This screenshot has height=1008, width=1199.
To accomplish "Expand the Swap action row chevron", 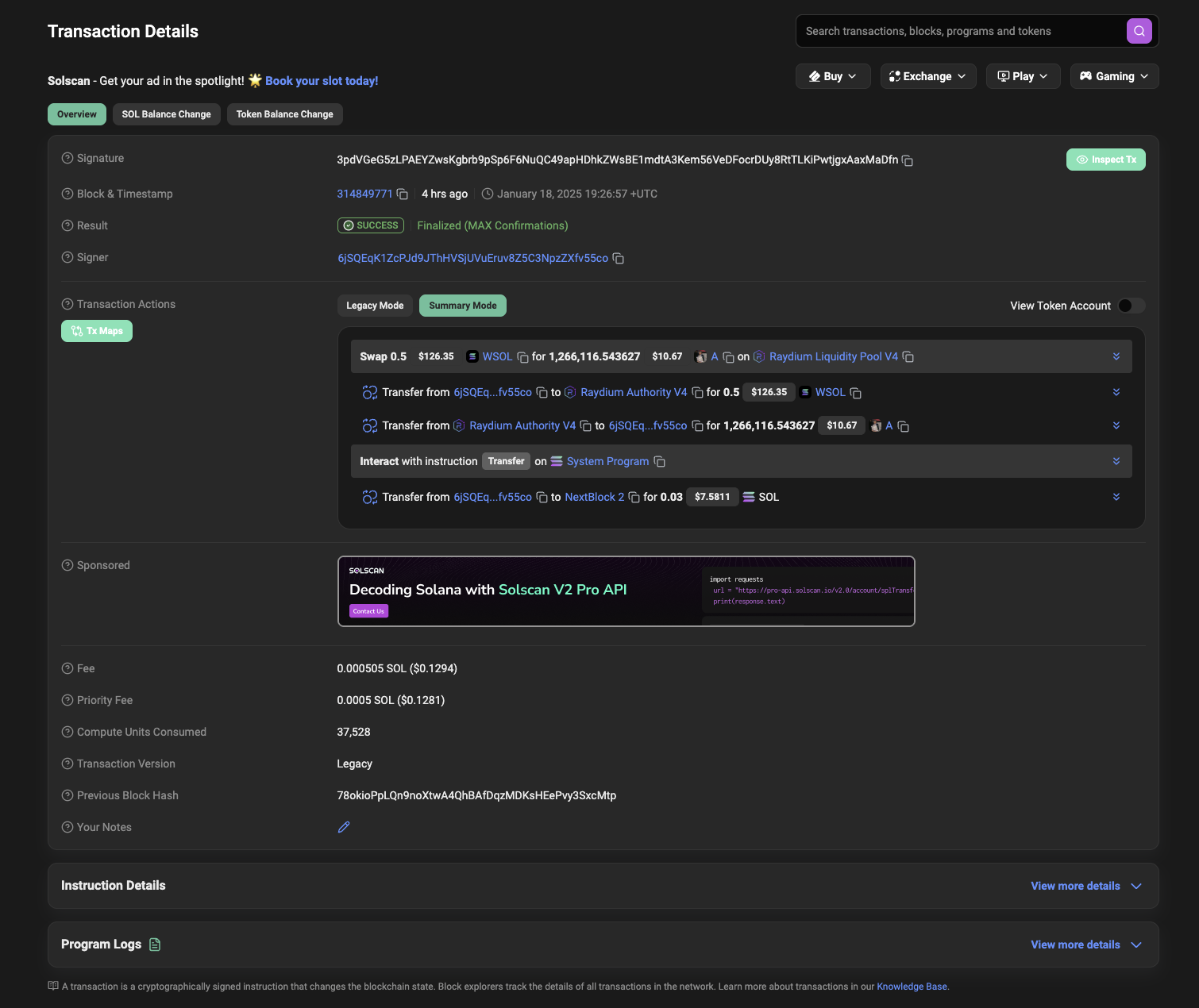I will coord(1116,356).
